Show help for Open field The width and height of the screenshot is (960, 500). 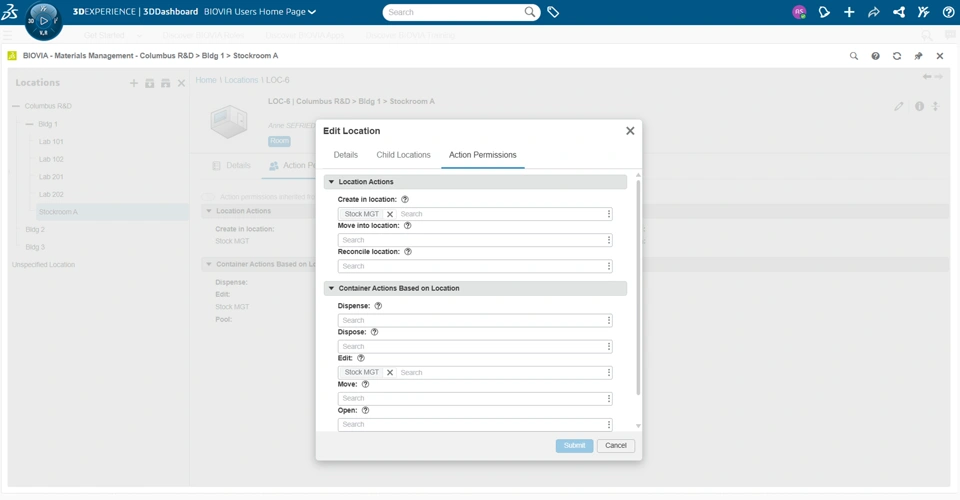(366, 411)
